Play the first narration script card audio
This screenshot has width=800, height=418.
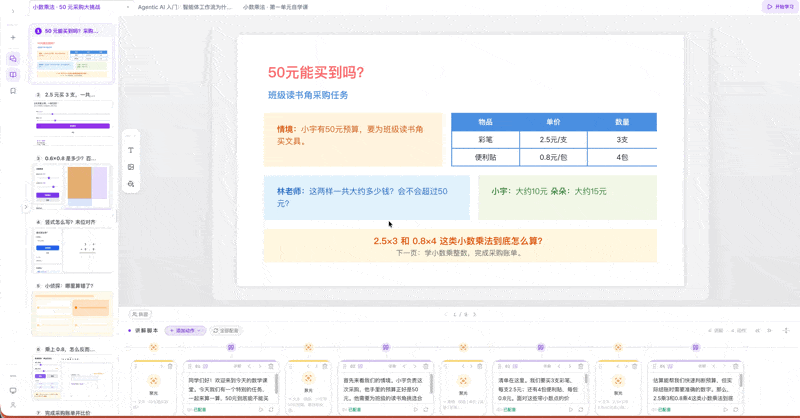tap(261, 409)
